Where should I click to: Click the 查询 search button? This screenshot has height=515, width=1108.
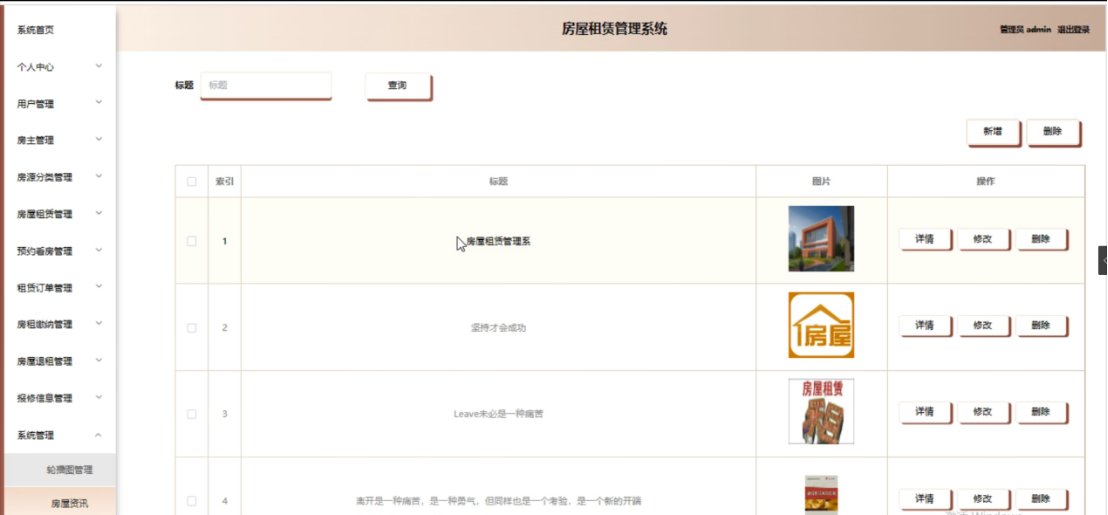tap(398, 86)
